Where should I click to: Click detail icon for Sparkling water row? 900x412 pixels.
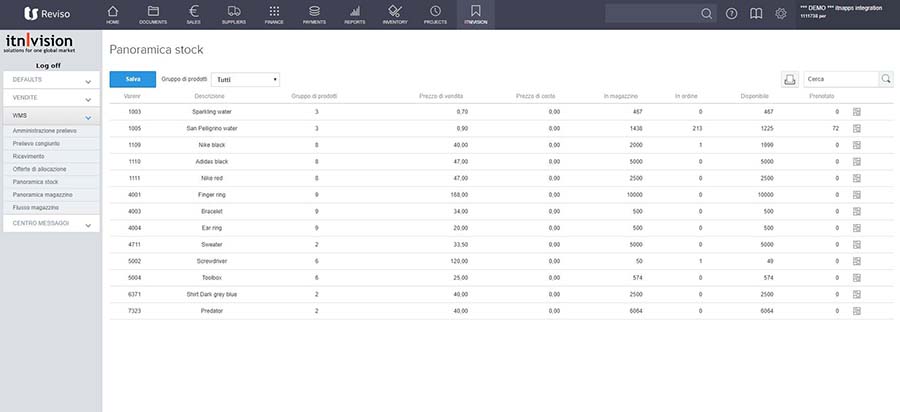[857, 112]
